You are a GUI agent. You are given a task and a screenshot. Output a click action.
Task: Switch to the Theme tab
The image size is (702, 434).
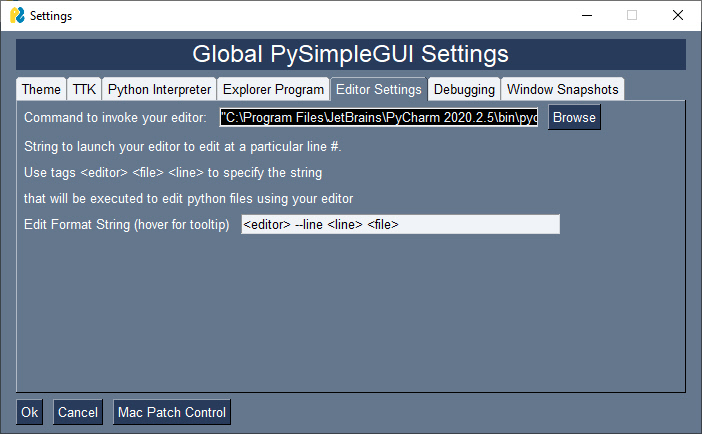(42, 89)
